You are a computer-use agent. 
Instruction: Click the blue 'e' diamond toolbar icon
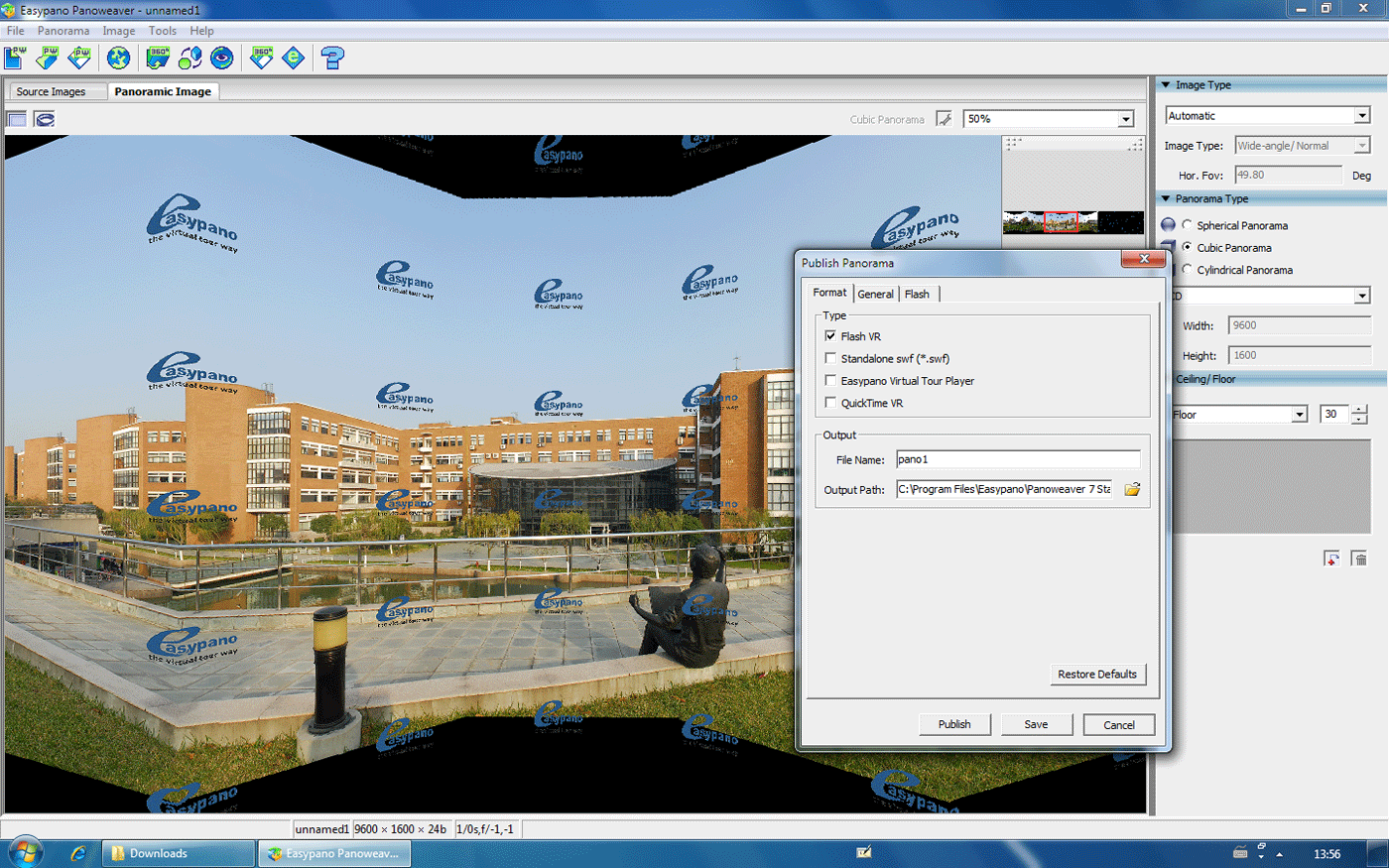294,58
